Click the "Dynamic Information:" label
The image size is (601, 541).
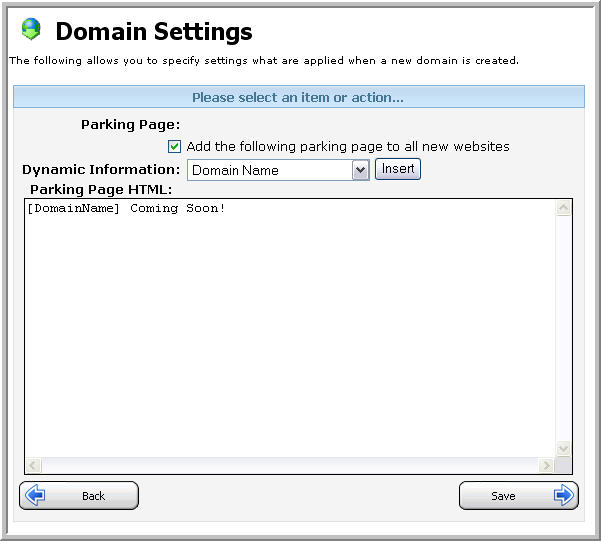pyautogui.click(x=101, y=169)
